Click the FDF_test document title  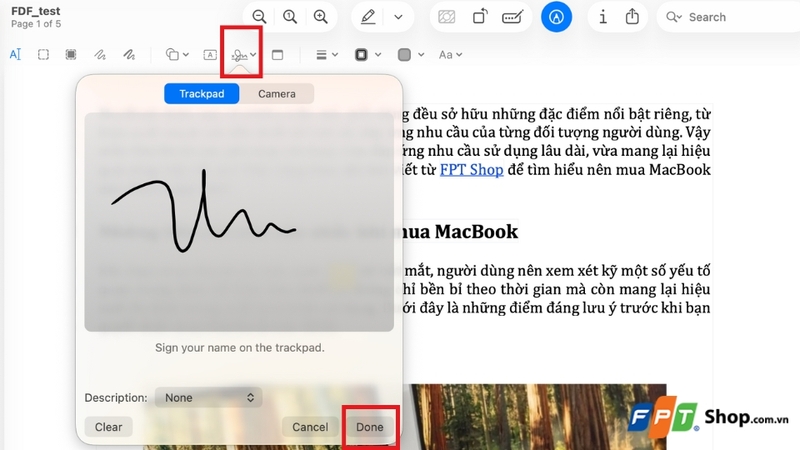coord(36,11)
